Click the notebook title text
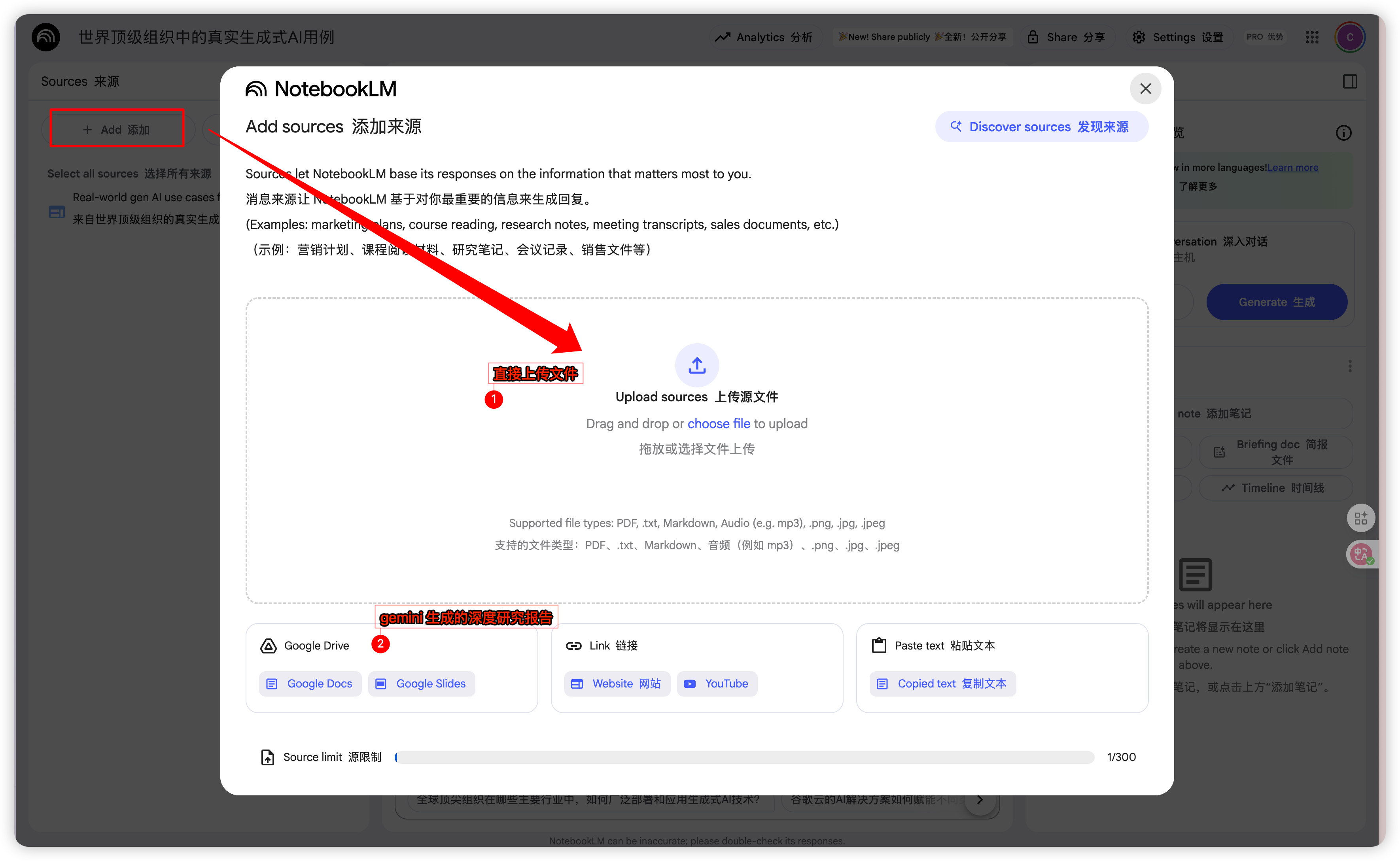Viewport: 1400px width, 861px height. tap(206, 37)
